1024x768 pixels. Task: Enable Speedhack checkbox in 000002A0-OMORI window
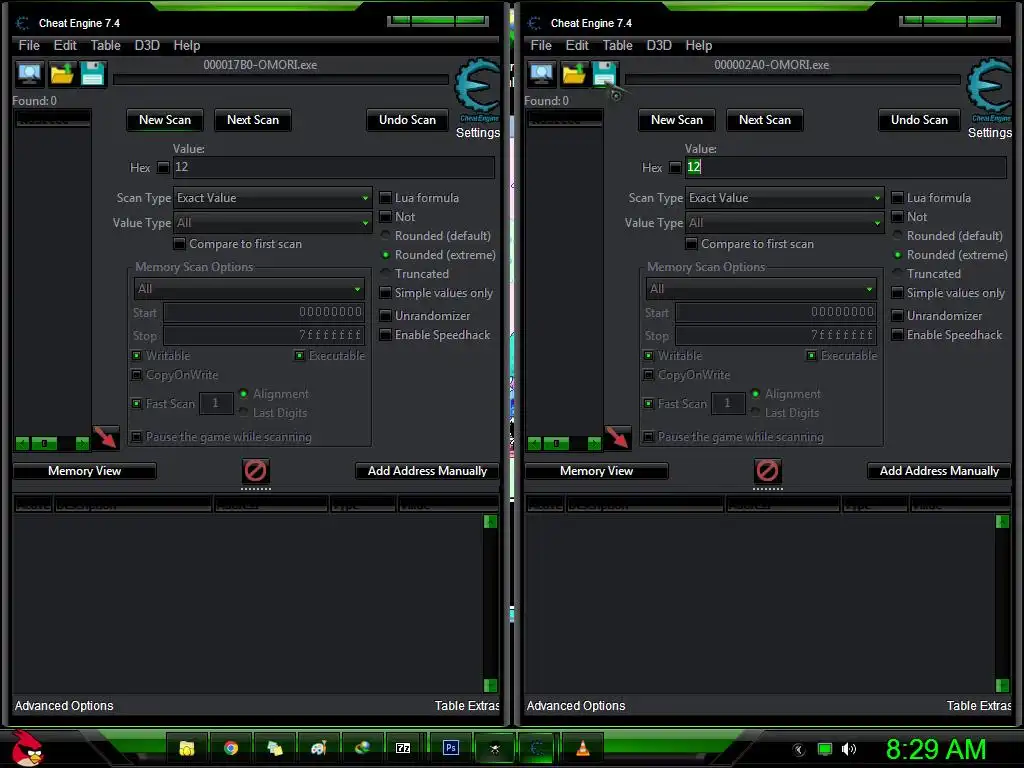pos(897,335)
